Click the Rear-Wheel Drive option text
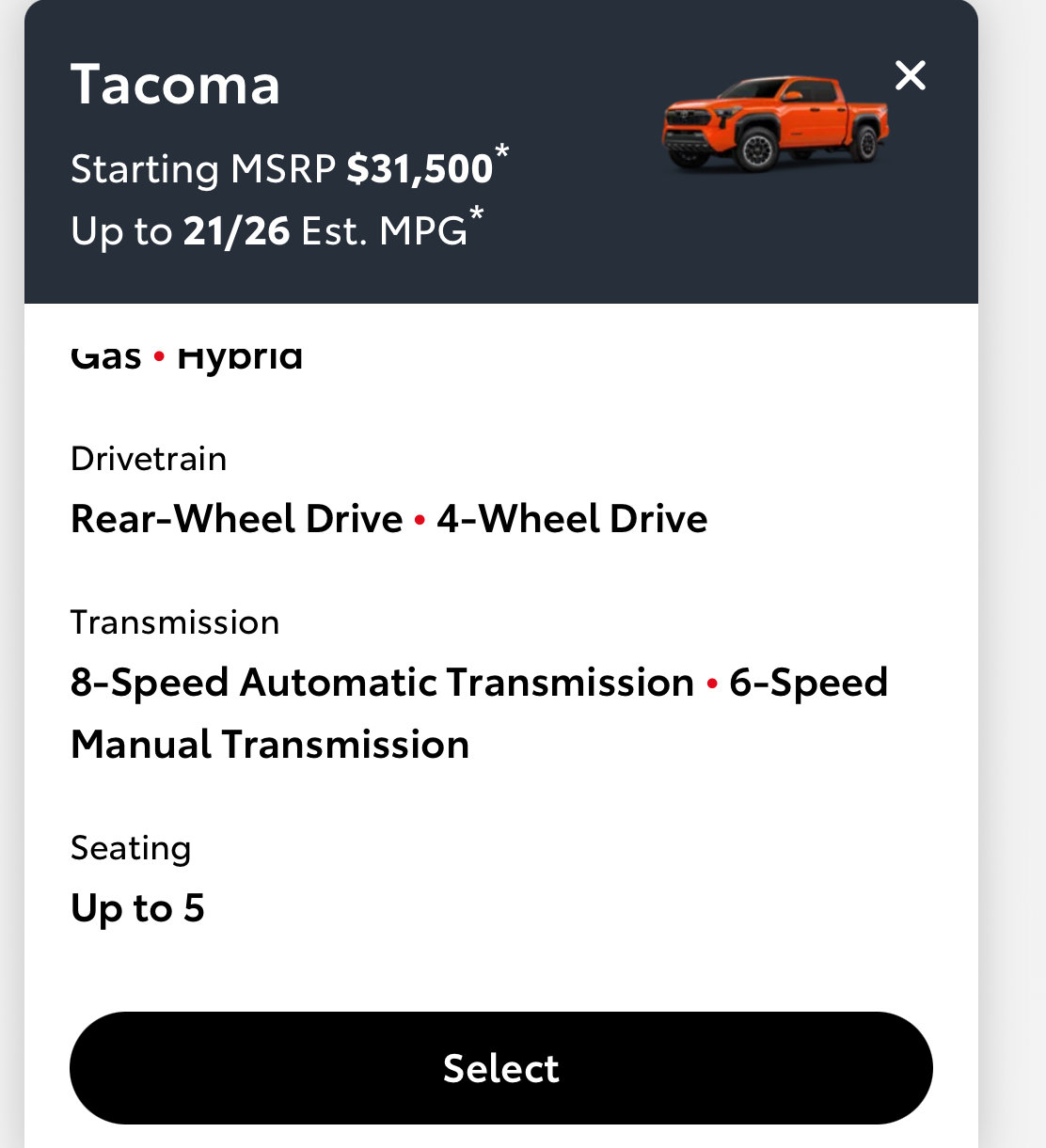The image size is (1046, 1148). pos(237,519)
